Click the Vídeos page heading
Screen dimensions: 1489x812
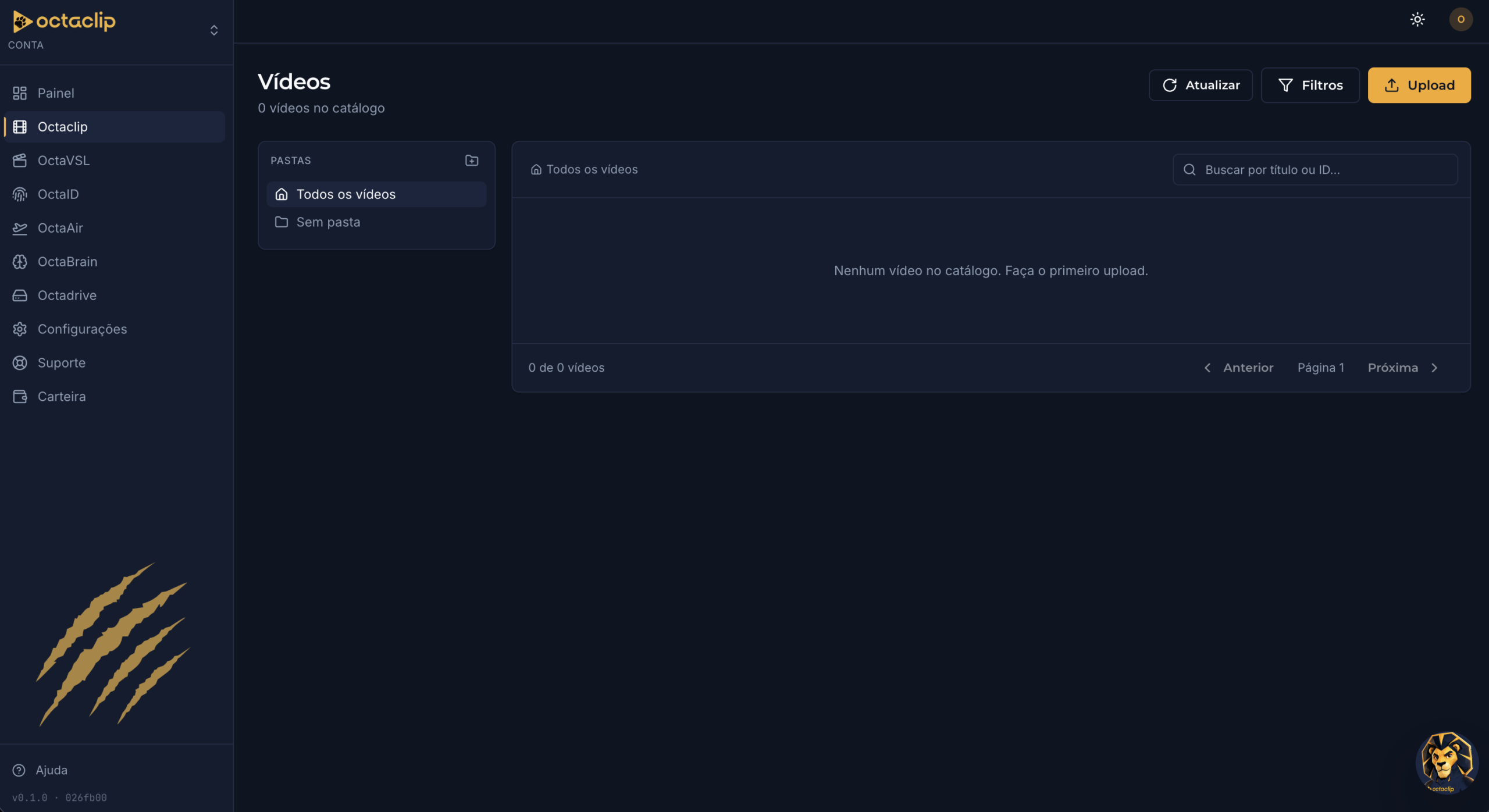[x=294, y=82]
